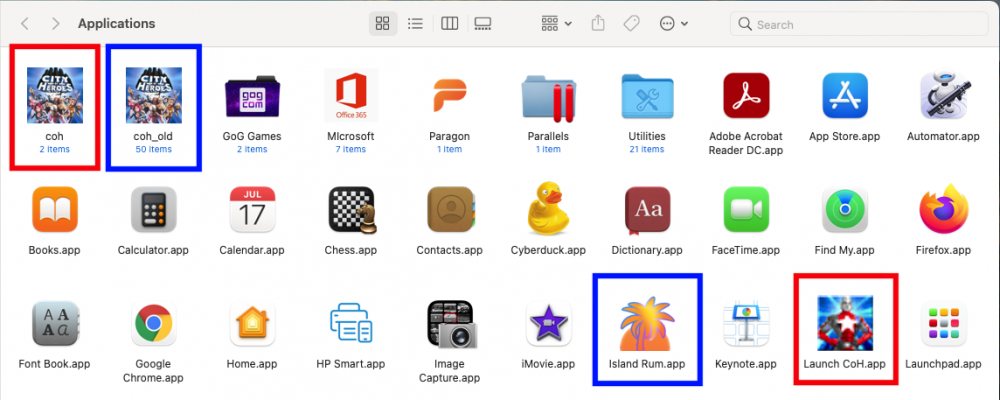Click the Share toolbar button
1000x400 pixels.
[x=599, y=23]
